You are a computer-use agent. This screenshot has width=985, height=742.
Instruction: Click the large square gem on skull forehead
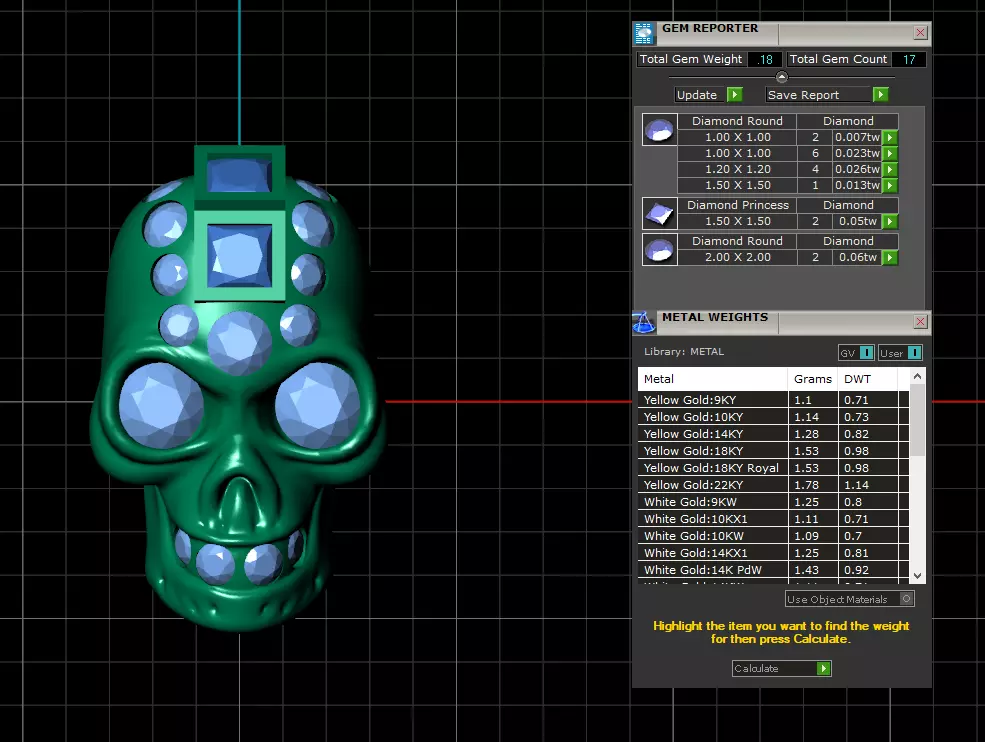click(x=239, y=256)
